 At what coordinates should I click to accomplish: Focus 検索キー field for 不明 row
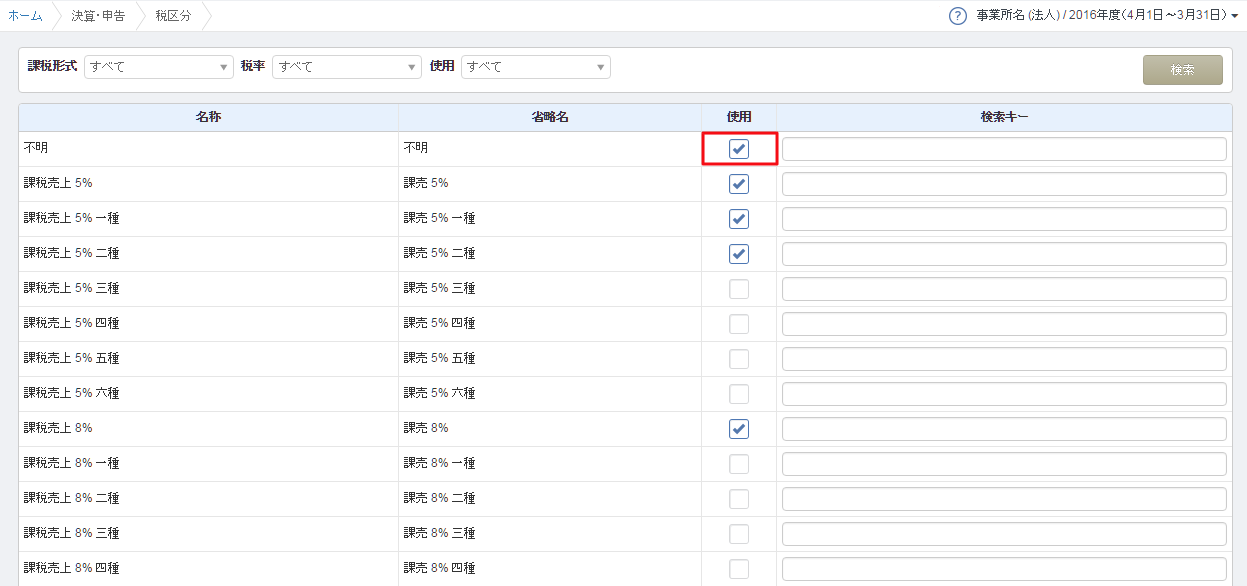pos(1004,149)
